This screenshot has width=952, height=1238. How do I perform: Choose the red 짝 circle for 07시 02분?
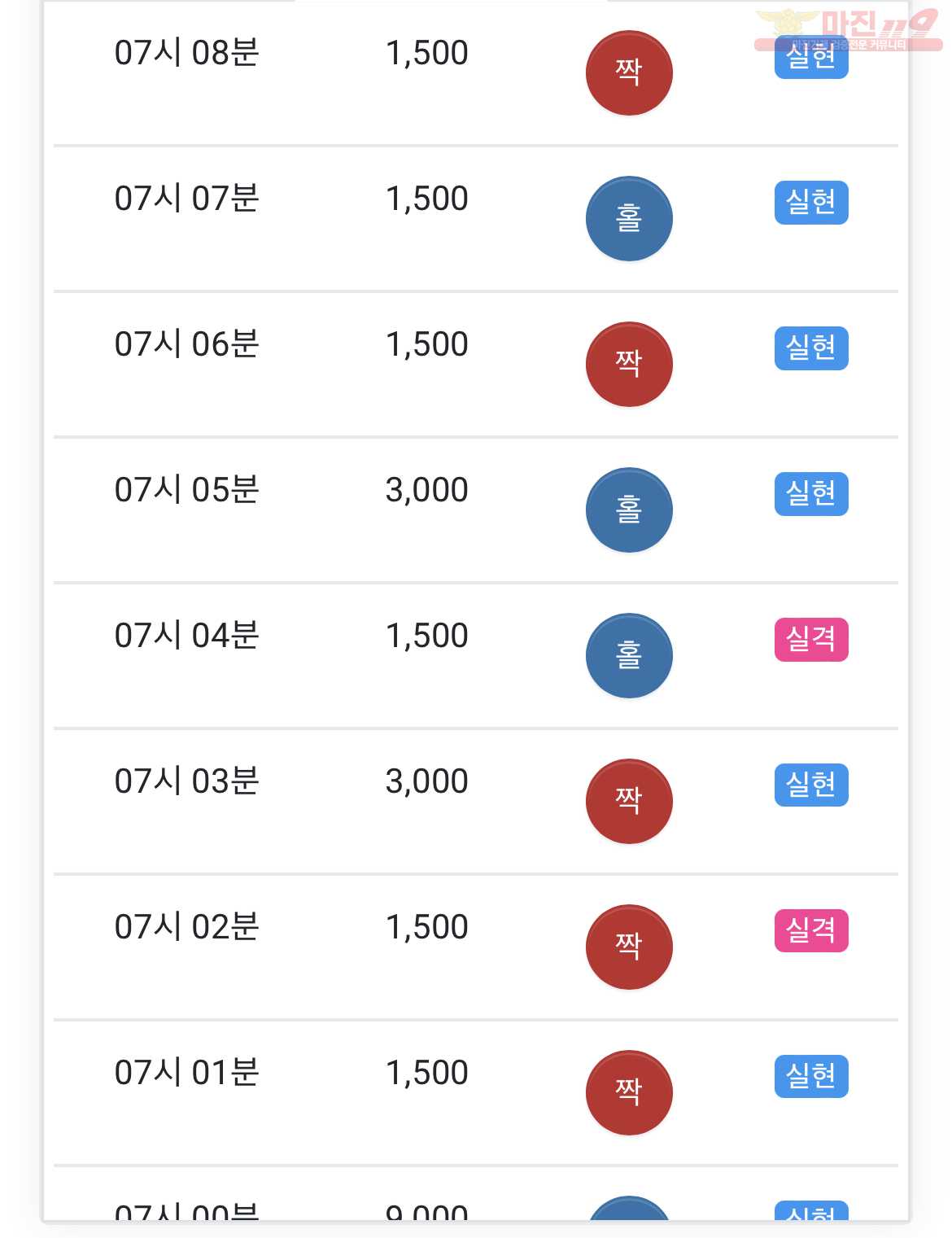629,947
